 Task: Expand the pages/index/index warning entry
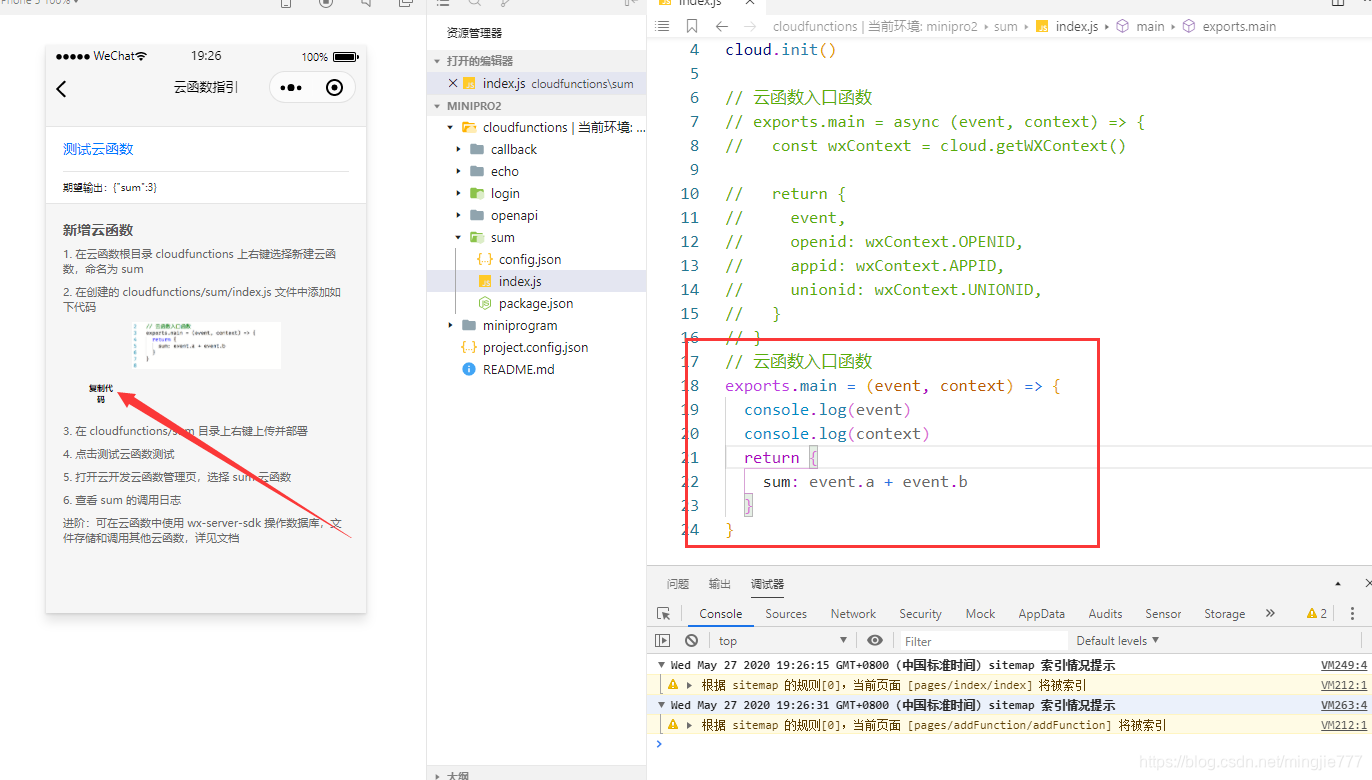689,685
